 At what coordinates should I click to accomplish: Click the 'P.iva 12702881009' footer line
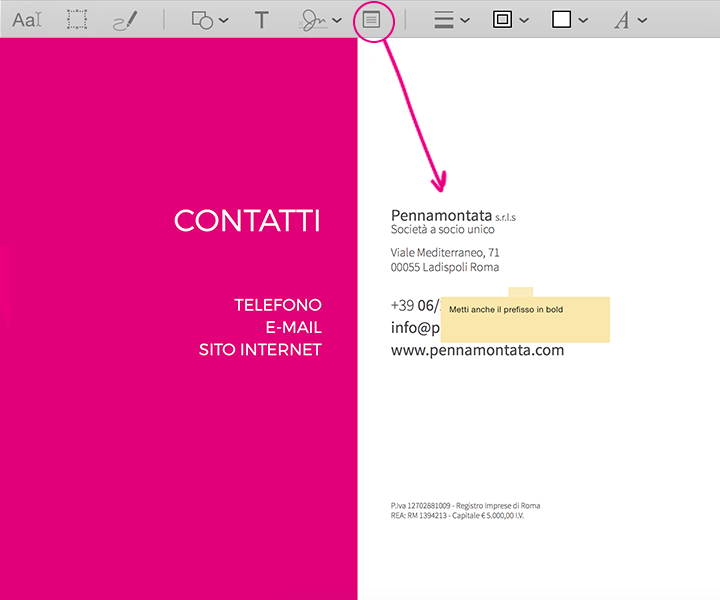(465, 505)
